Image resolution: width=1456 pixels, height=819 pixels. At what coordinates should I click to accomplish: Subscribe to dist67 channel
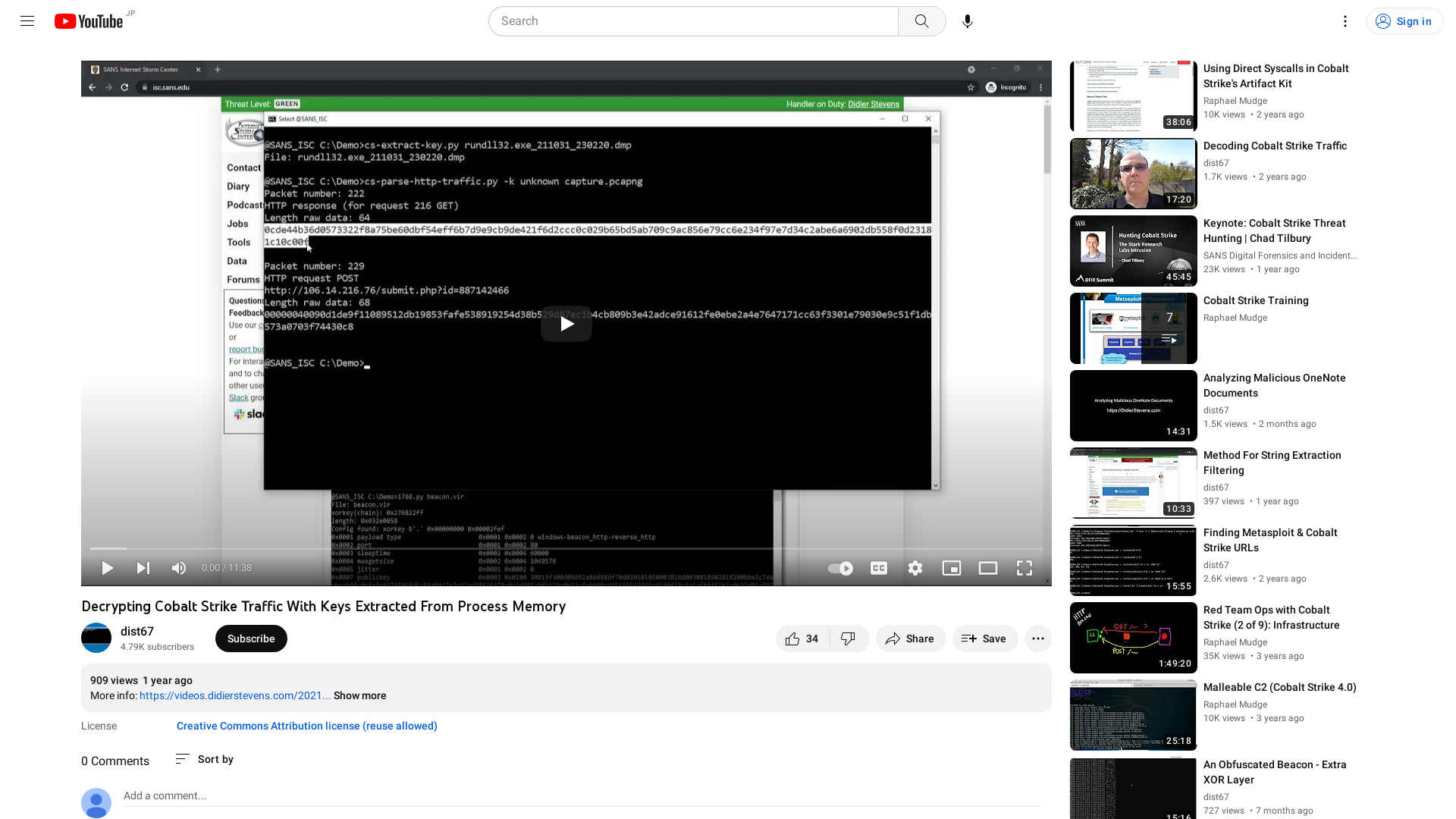click(x=251, y=639)
